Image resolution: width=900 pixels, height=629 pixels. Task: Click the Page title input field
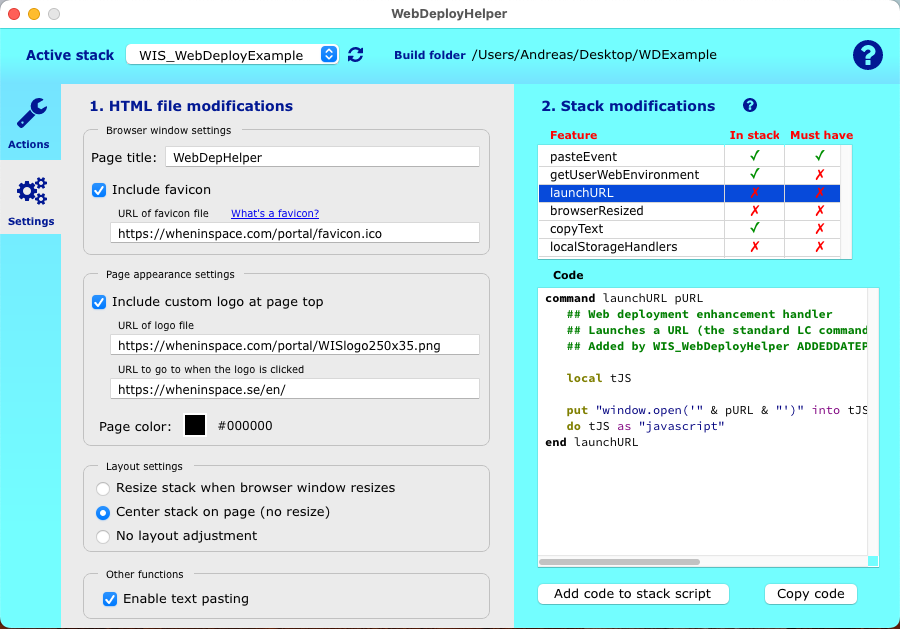point(322,157)
